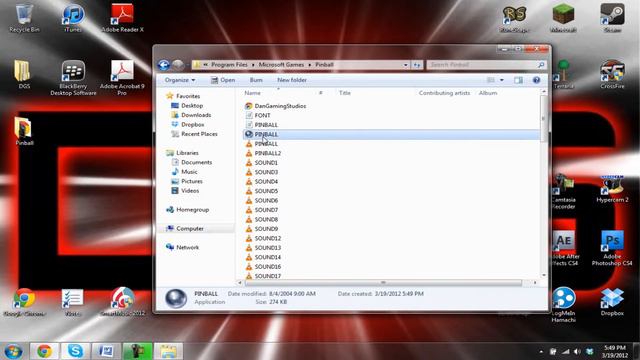This screenshot has width=640, height=360.
Task: Sort by Contributing artists column header
Action: [444, 93]
